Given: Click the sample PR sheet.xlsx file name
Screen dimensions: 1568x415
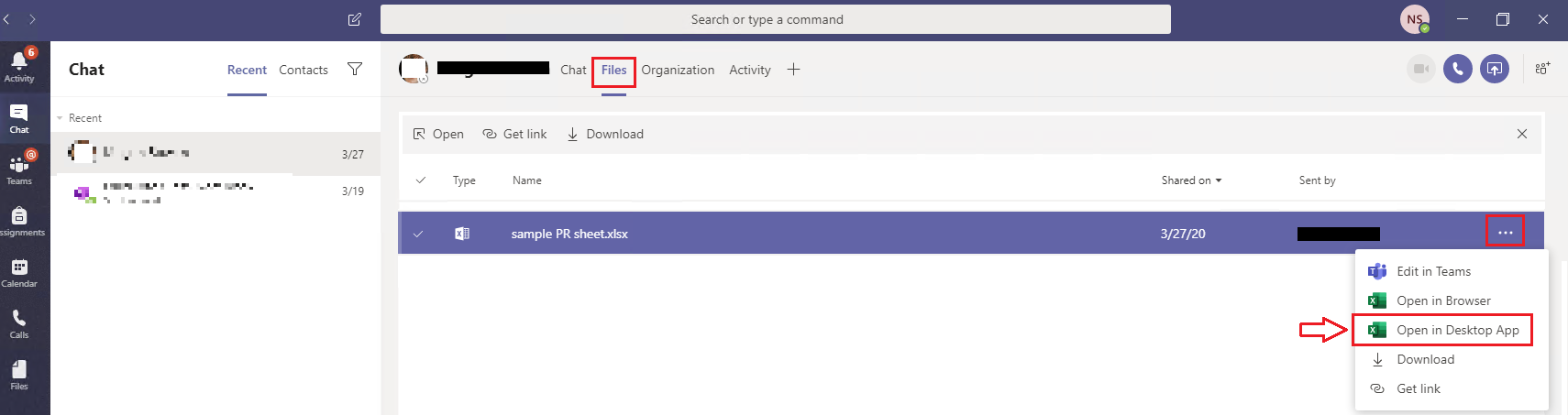Looking at the screenshot, I should [x=569, y=234].
